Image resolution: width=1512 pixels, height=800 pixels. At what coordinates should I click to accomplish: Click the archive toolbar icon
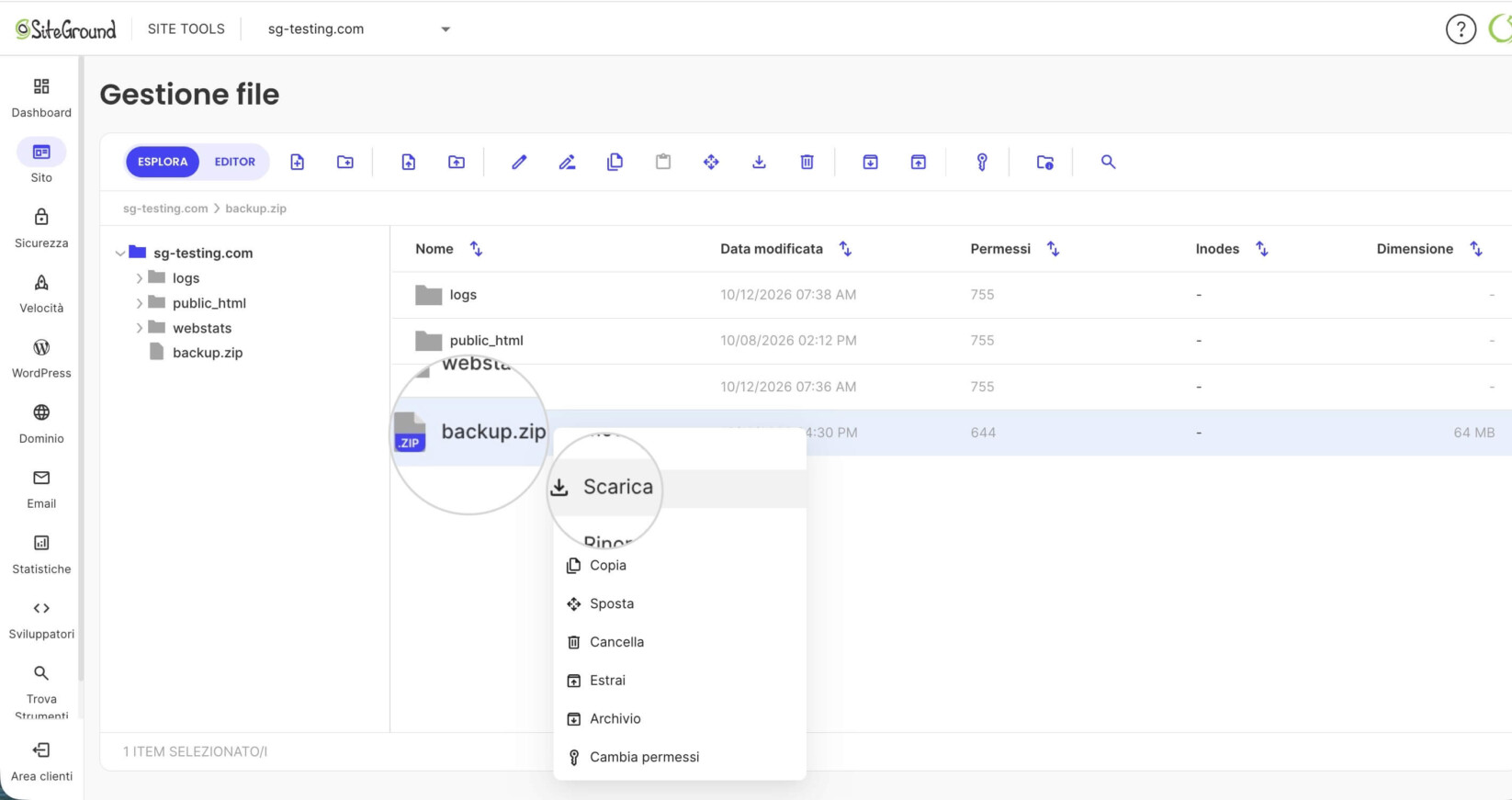coord(870,162)
